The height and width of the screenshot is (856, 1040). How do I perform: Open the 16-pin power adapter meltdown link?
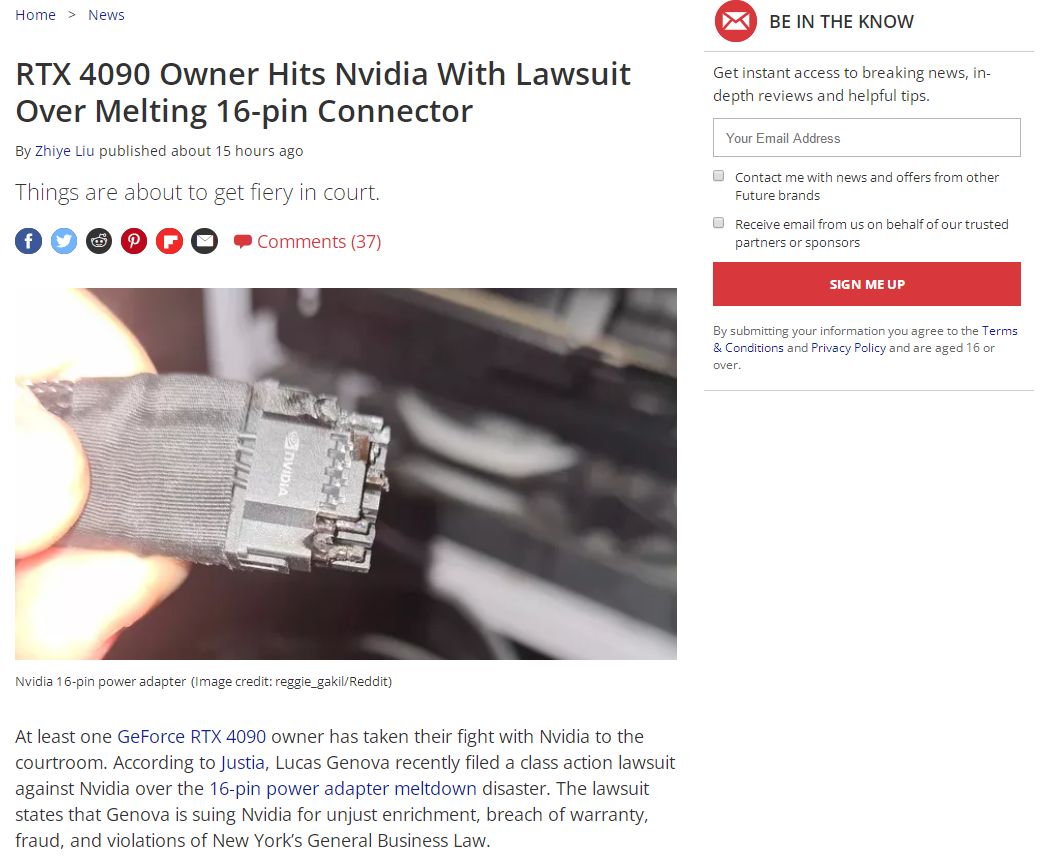343,788
